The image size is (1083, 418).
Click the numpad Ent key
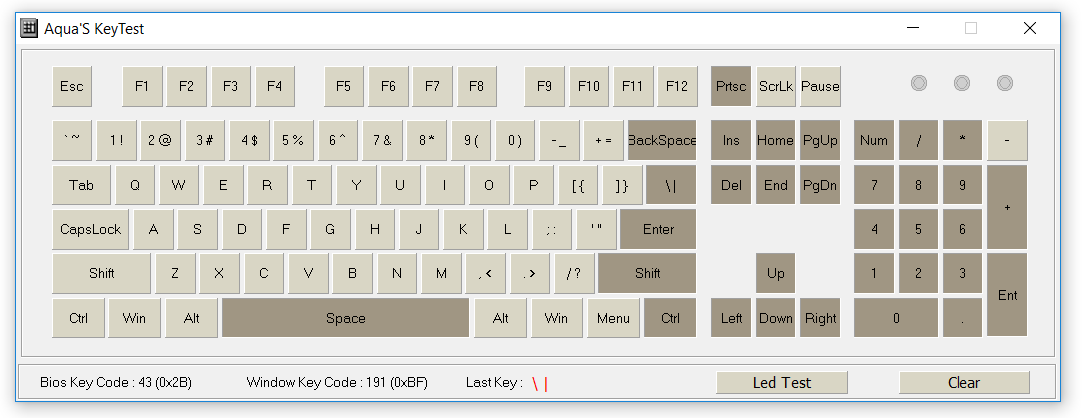1007,295
